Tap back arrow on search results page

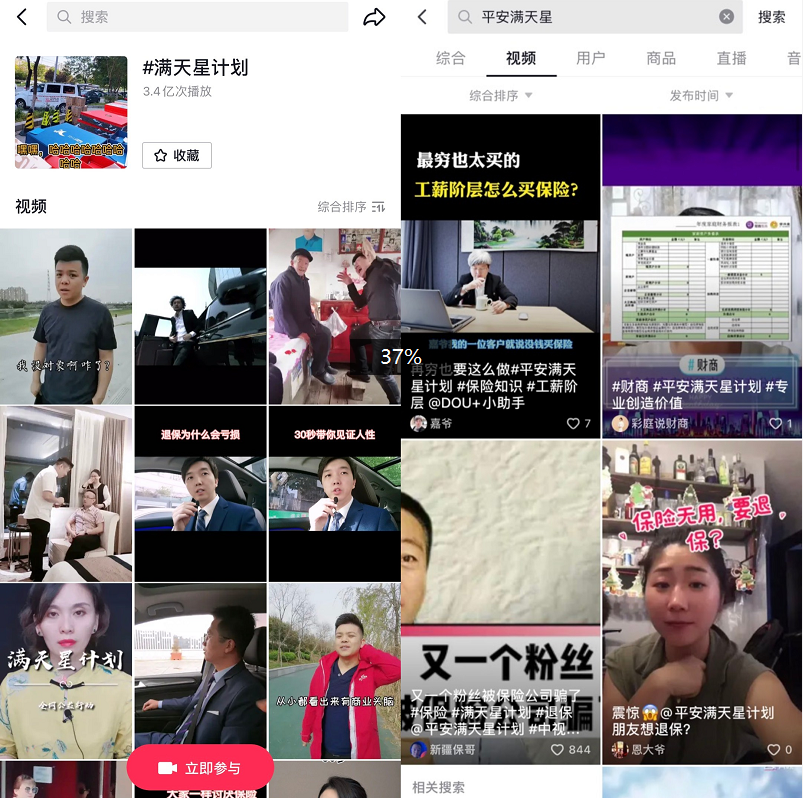[x=422, y=17]
